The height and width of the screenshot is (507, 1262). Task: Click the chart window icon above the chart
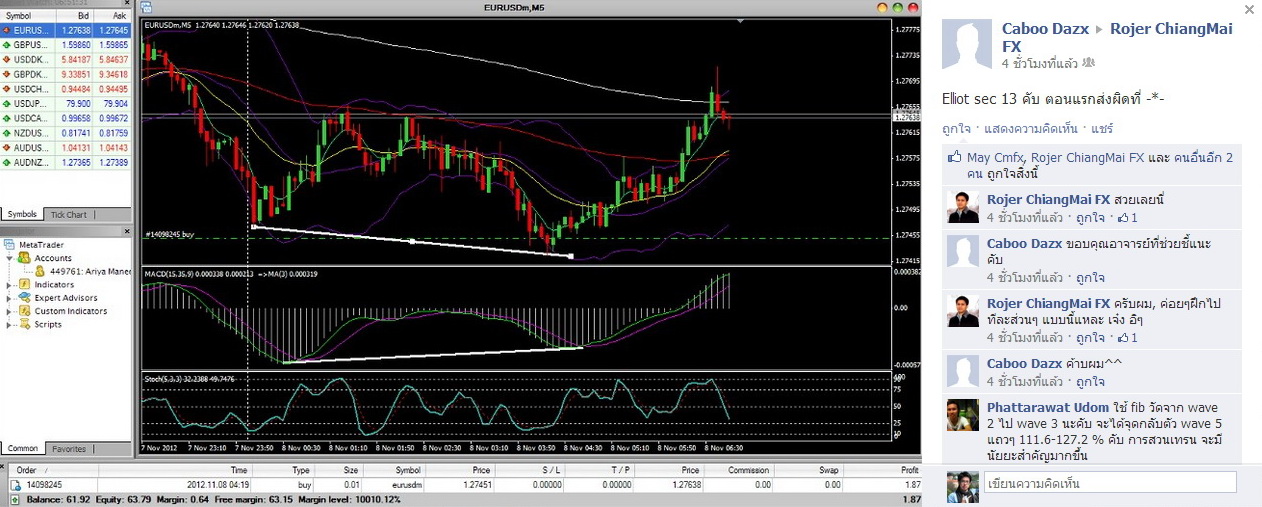(x=145, y=7)
